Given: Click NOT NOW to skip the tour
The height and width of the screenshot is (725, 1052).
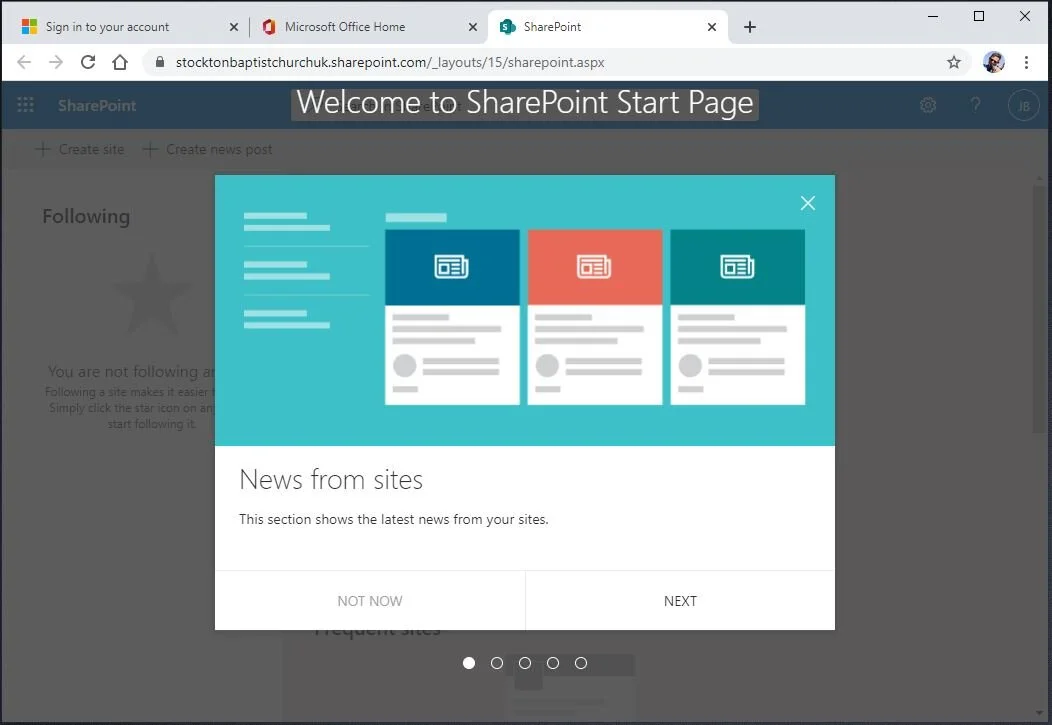Looking at the screenshot, I should pyautogui.click(x=370, y=601).
